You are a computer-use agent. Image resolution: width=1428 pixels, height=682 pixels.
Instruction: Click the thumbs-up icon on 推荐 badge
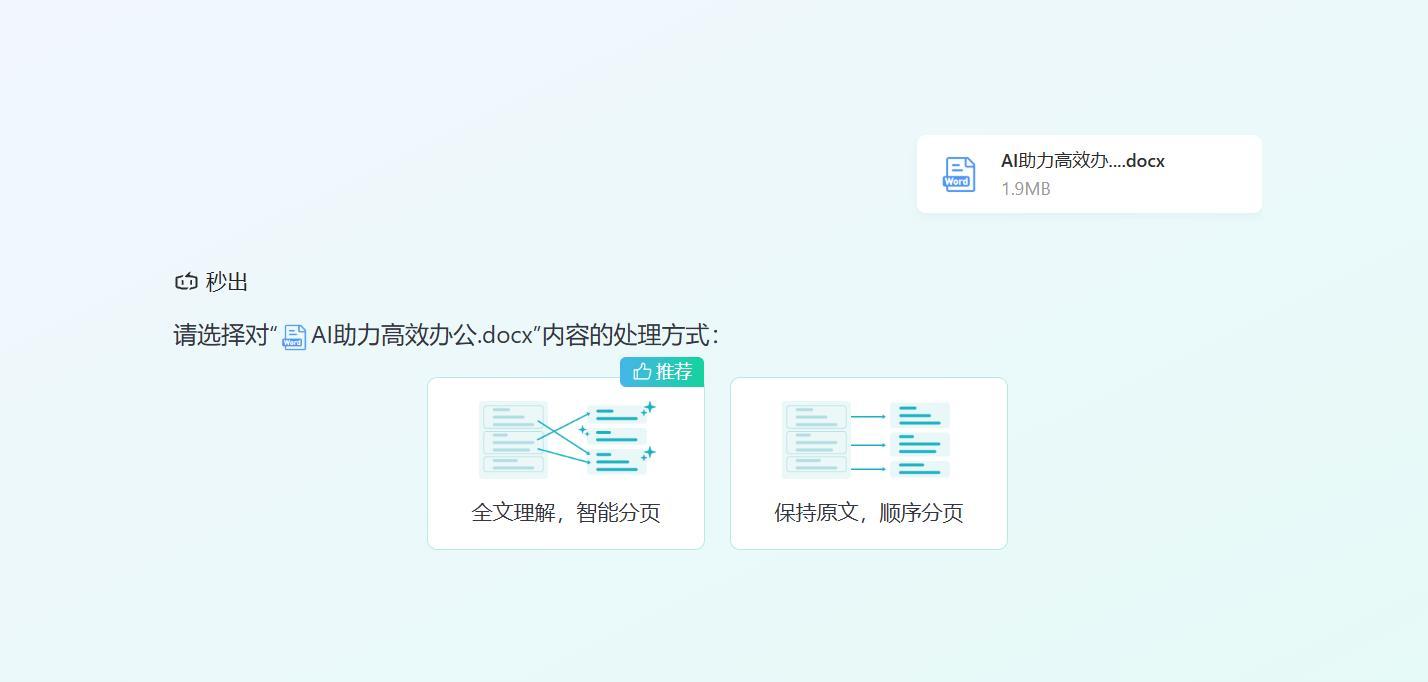point(642,372)
